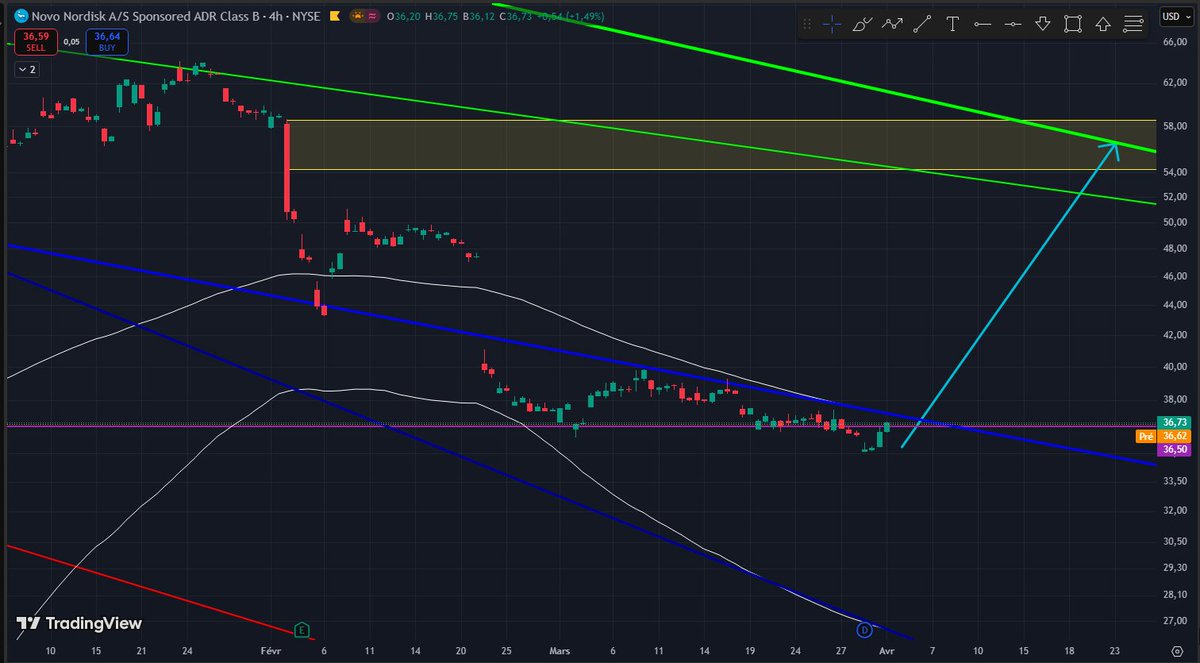Click the yellow flag symbol icon

(x=334, y=17)
